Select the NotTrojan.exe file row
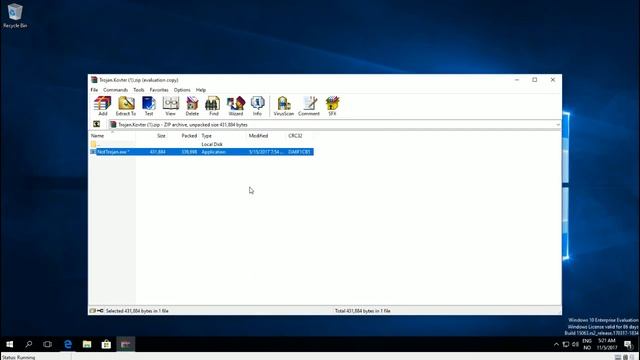640x360 pixels. [202, 152]
